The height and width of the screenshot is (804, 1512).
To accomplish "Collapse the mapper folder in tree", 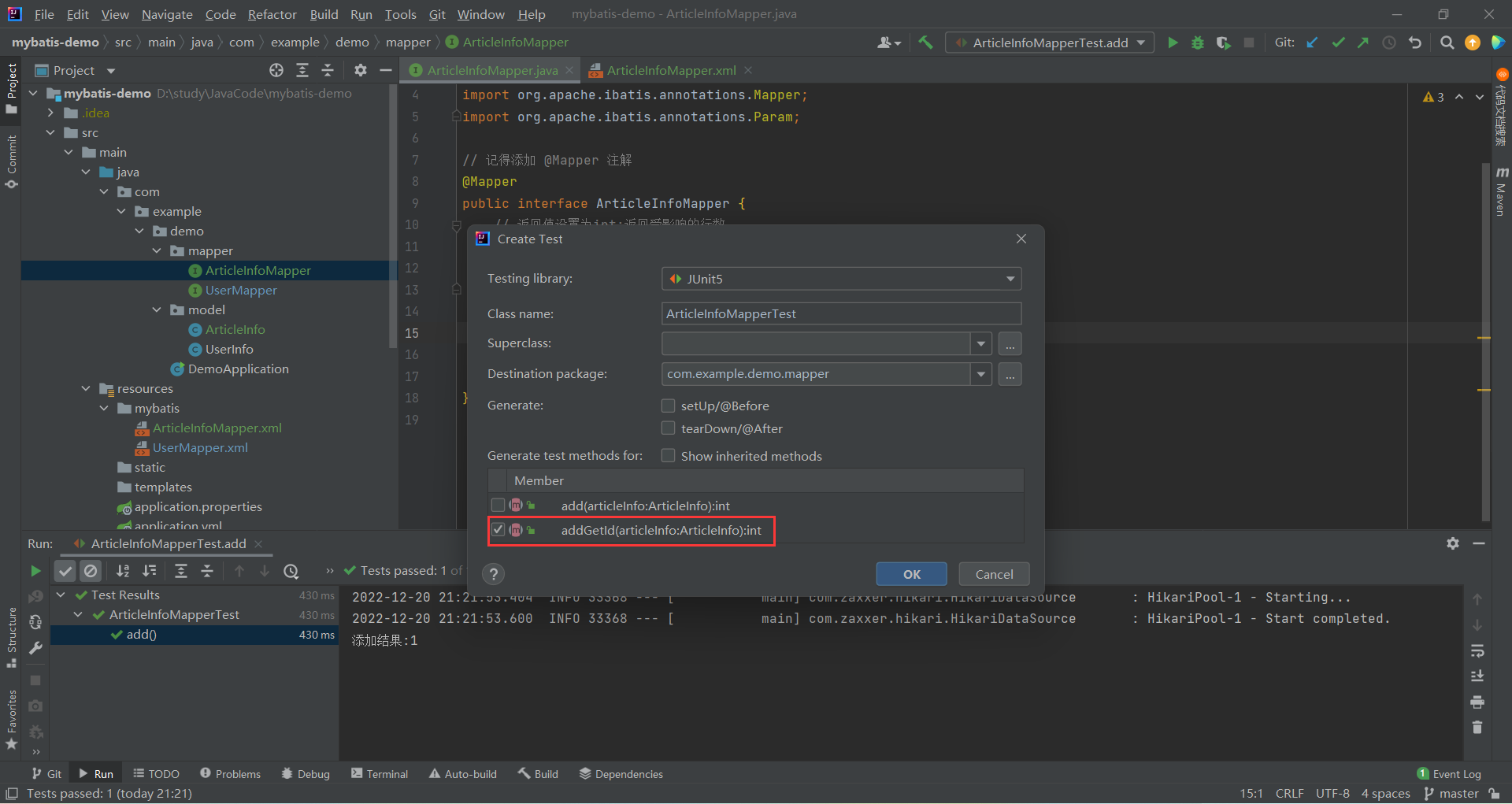I will tap(157, 251).
